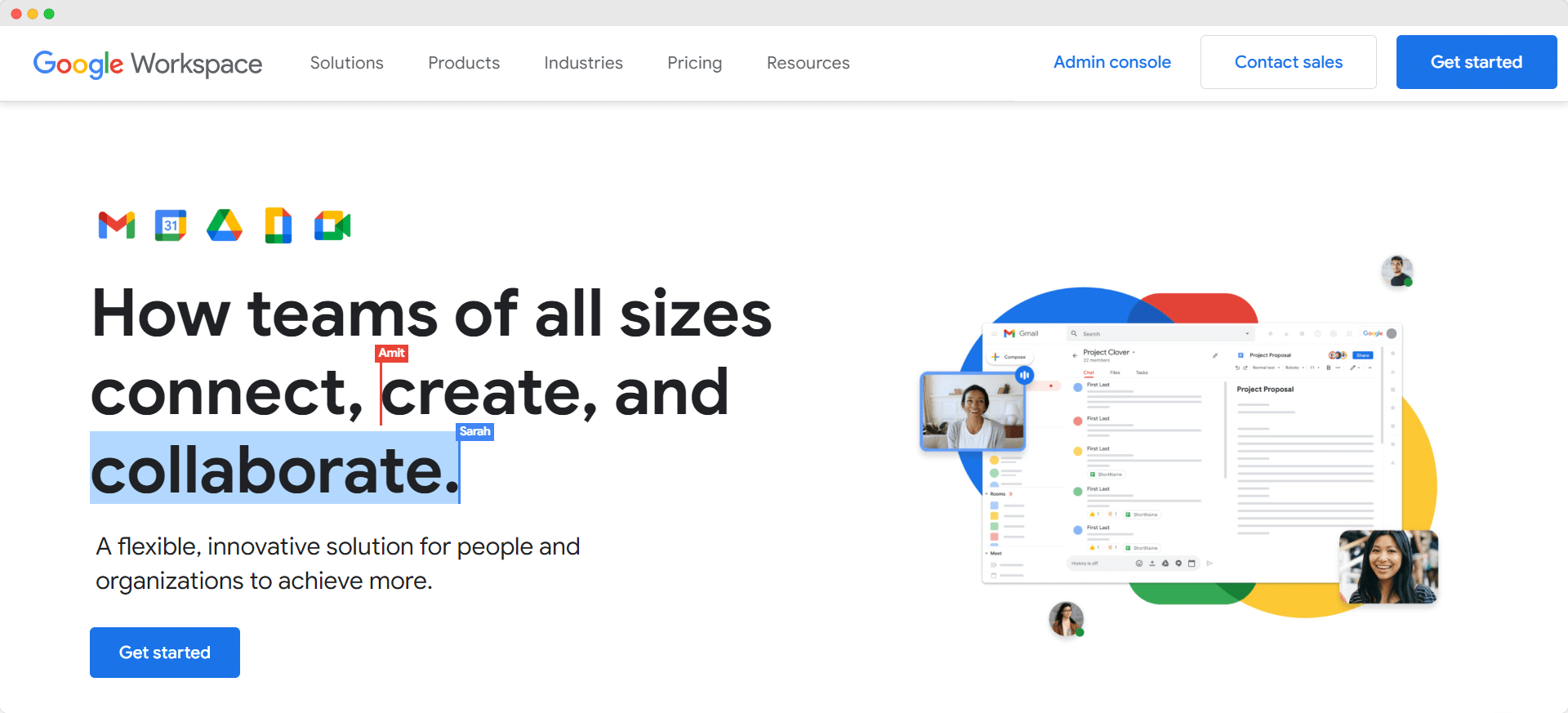Click the Google Calendar icon

pos(171,225)
